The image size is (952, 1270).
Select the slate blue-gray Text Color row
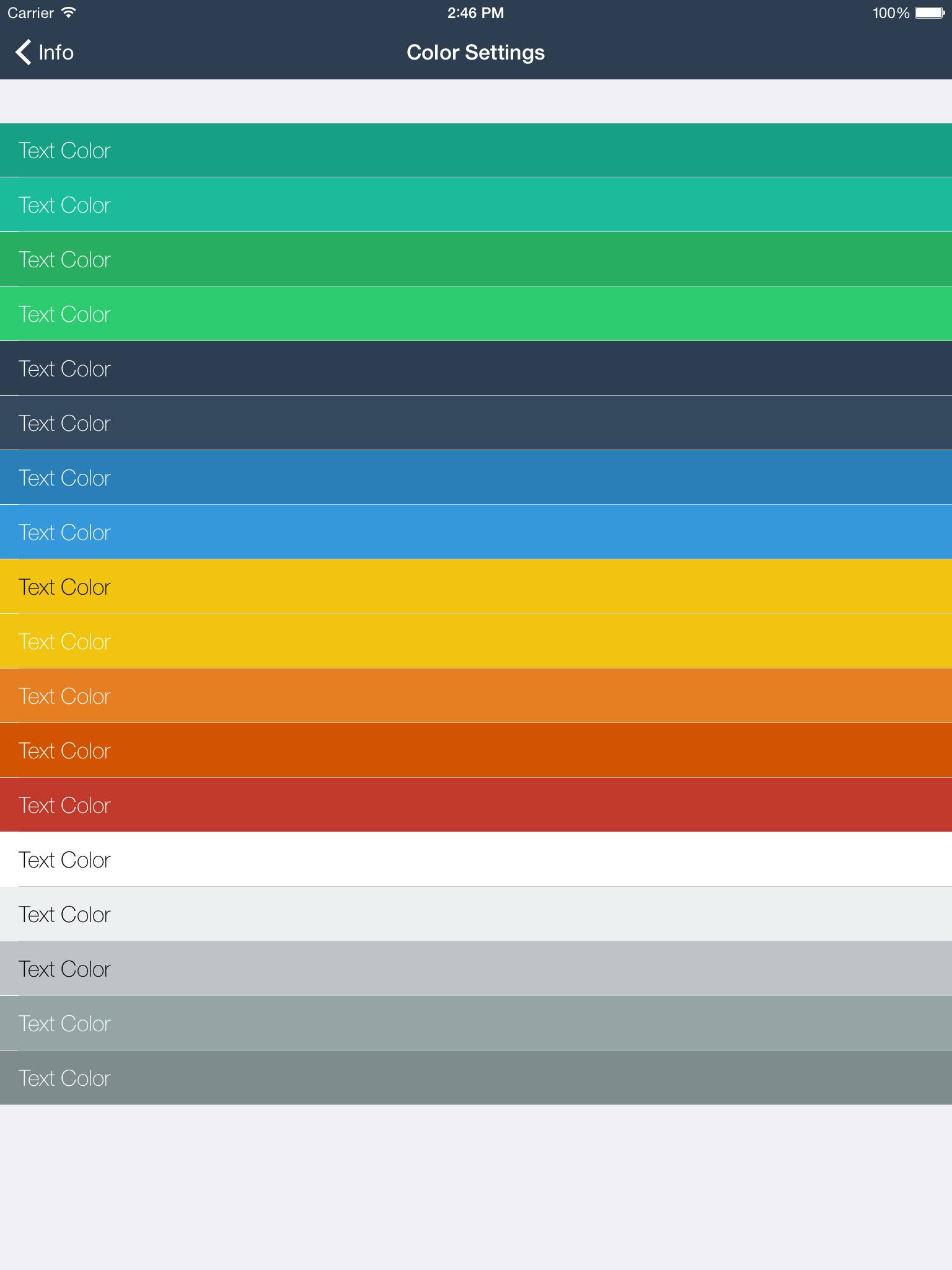coord(476,423)
